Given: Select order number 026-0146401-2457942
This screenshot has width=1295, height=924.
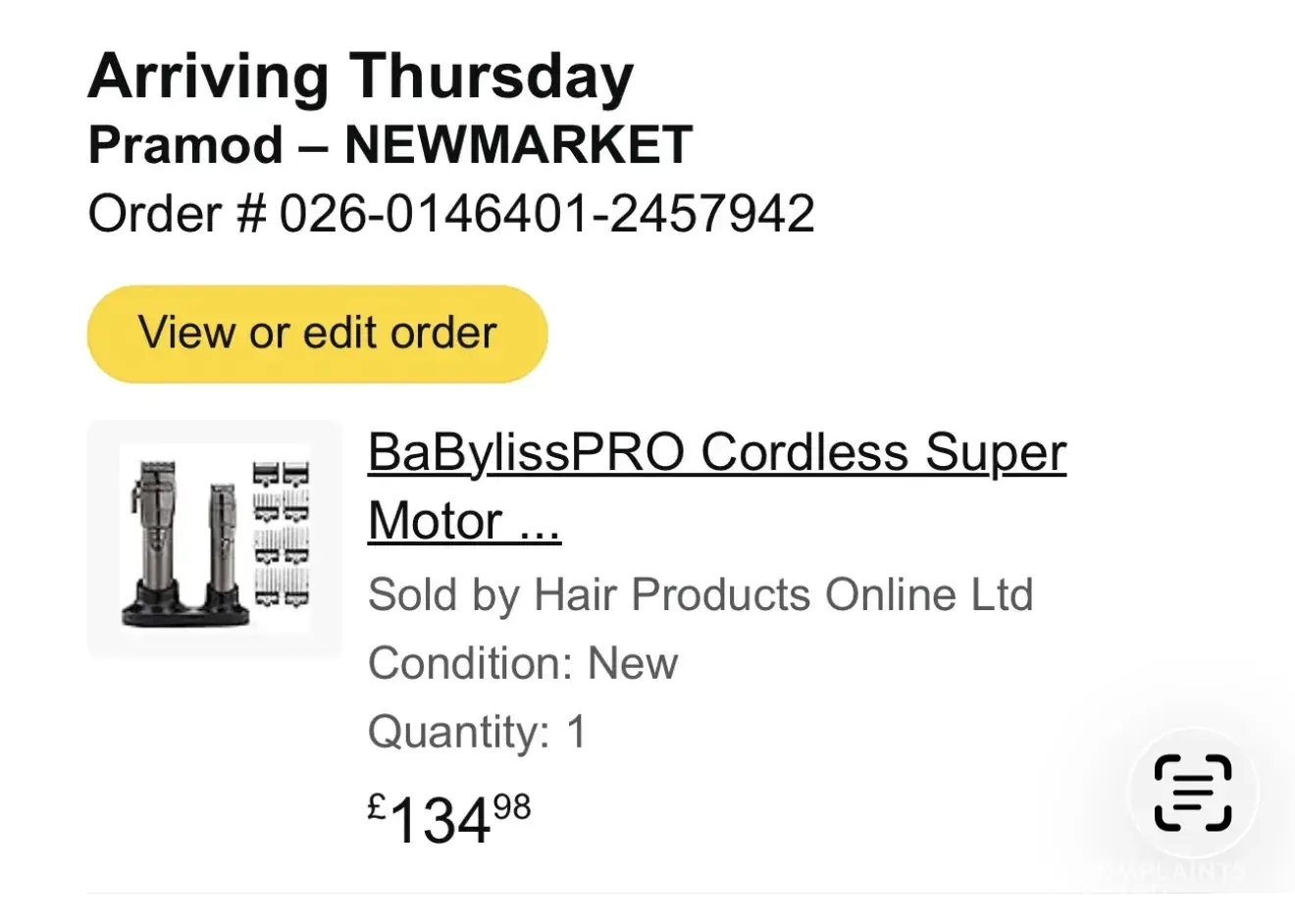Looking at the screenshot, I should click(x=546, y=214).
